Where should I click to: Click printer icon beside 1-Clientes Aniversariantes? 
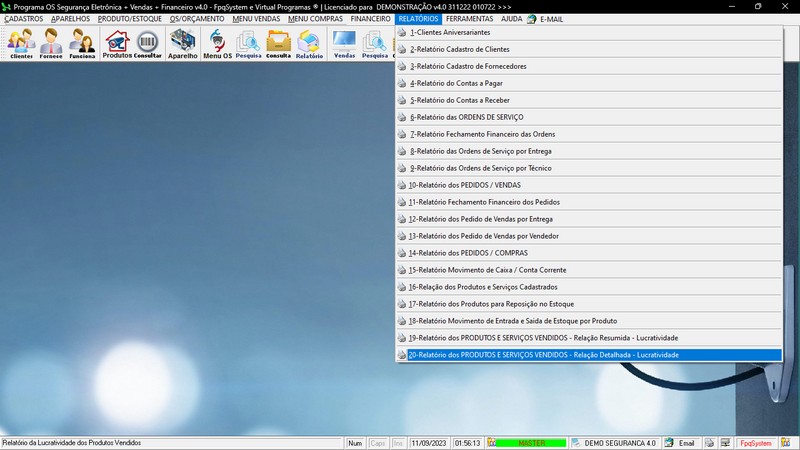(x=402, y=32)
